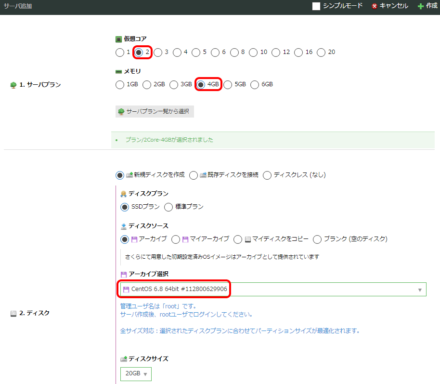Click the 仮想コア chip icon

click(119, 39)
